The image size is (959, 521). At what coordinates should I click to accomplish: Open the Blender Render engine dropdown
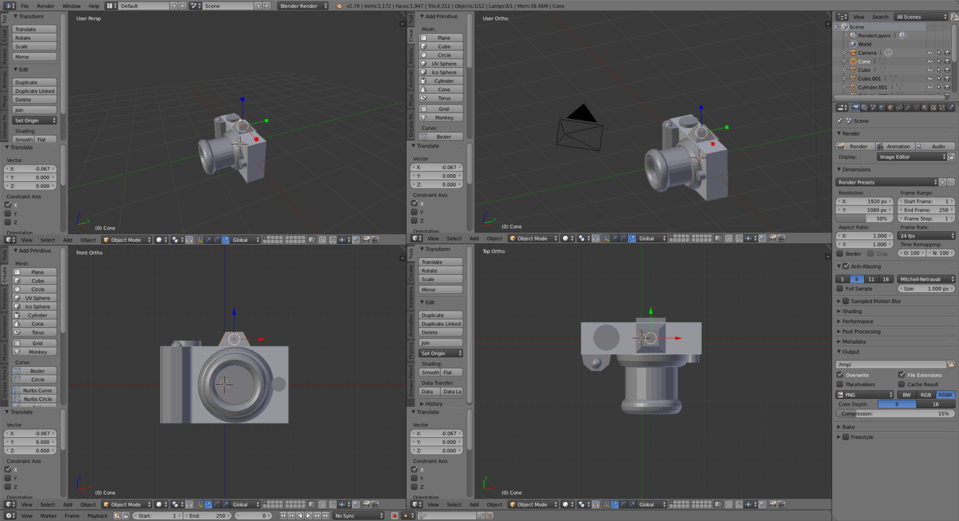pos(303,6)
